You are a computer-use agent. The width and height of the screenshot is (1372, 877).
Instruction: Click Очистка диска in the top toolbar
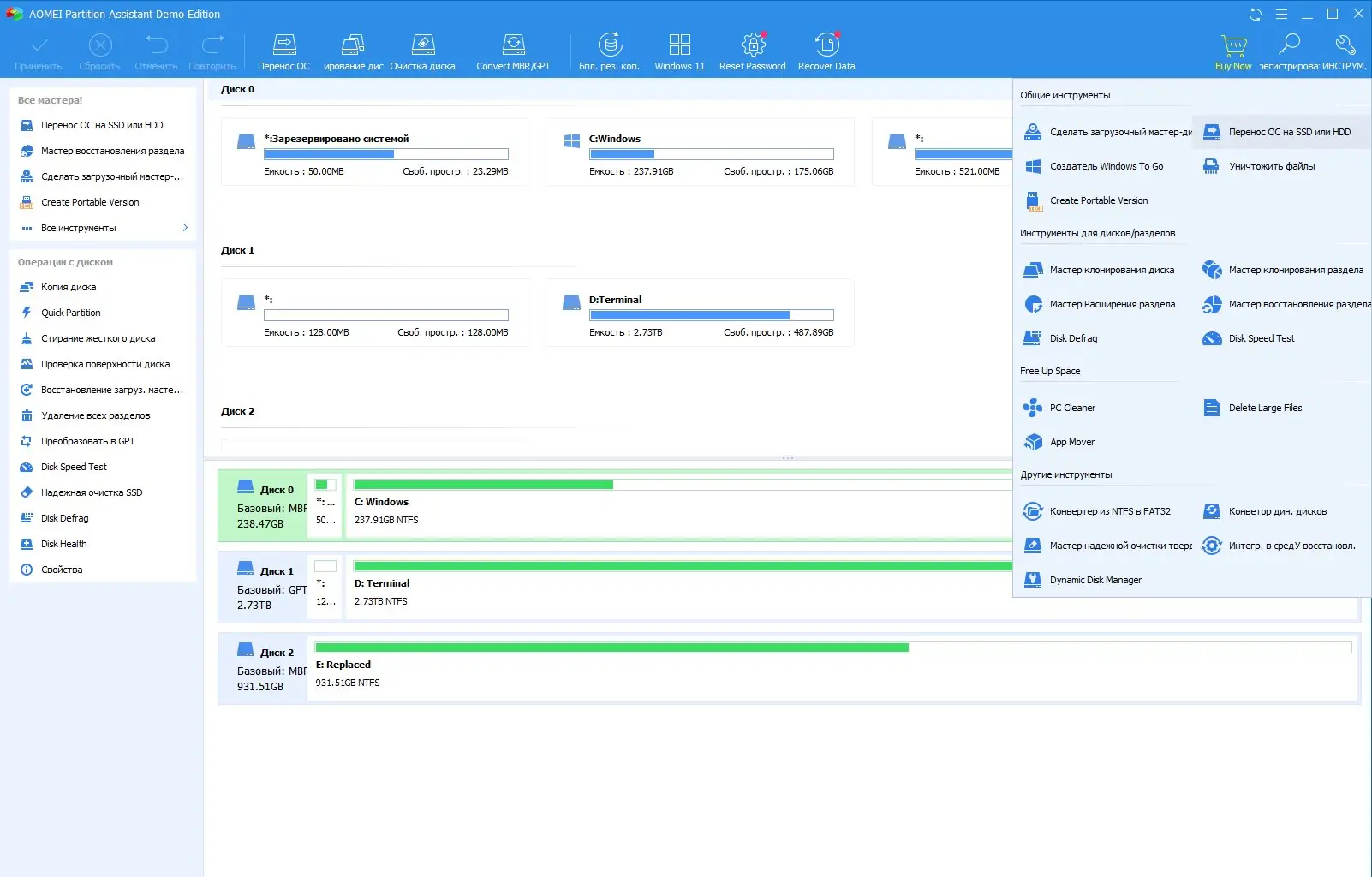click(423, 52)
